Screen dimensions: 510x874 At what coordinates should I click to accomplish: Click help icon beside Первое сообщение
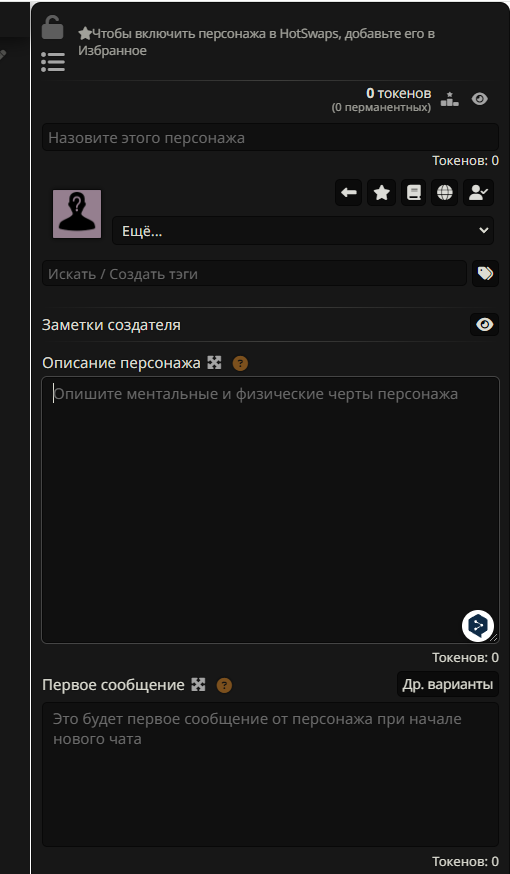pos(224,685)
